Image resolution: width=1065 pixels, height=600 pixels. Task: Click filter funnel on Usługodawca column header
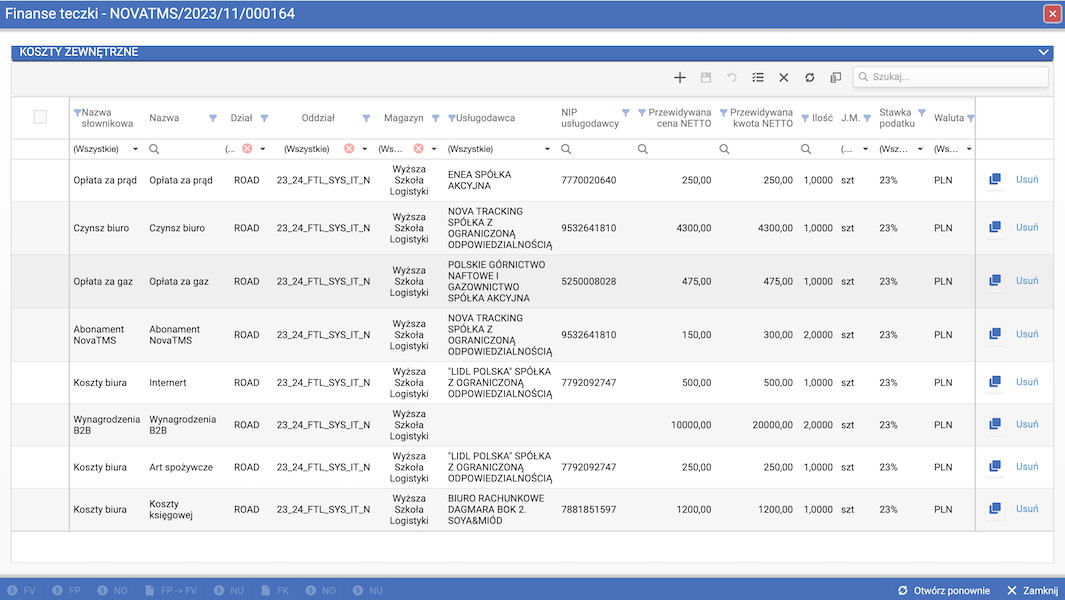(x=452, y=118)
